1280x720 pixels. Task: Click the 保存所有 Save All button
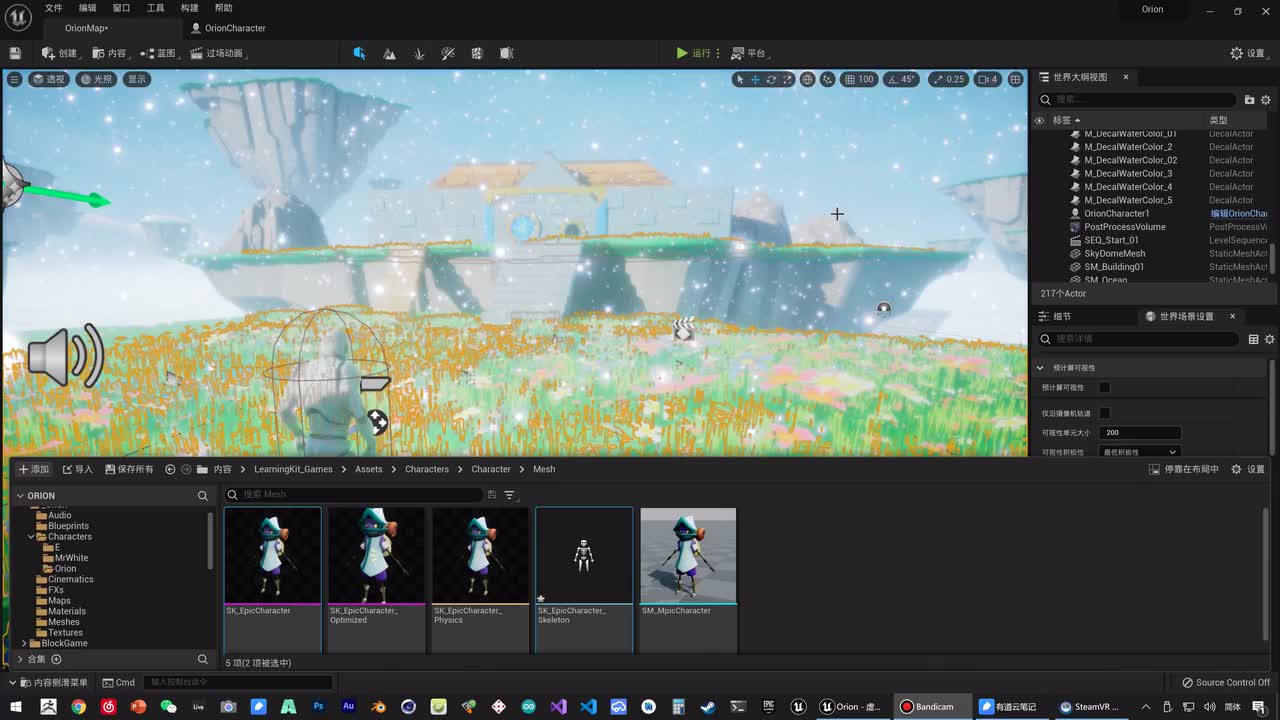pyautogui.click(x=129, y=469)
